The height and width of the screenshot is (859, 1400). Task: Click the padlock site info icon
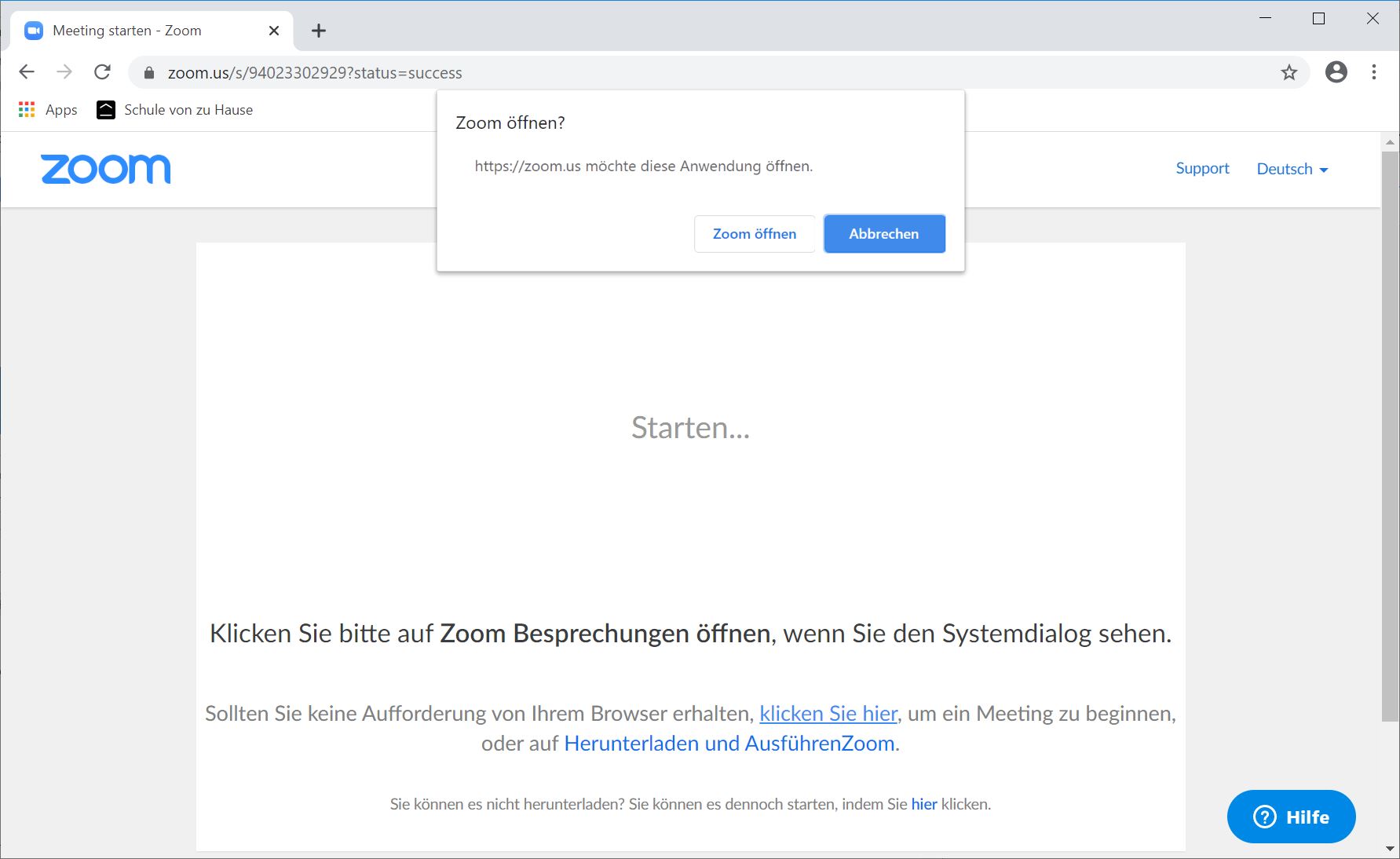(x=149, y=73)
